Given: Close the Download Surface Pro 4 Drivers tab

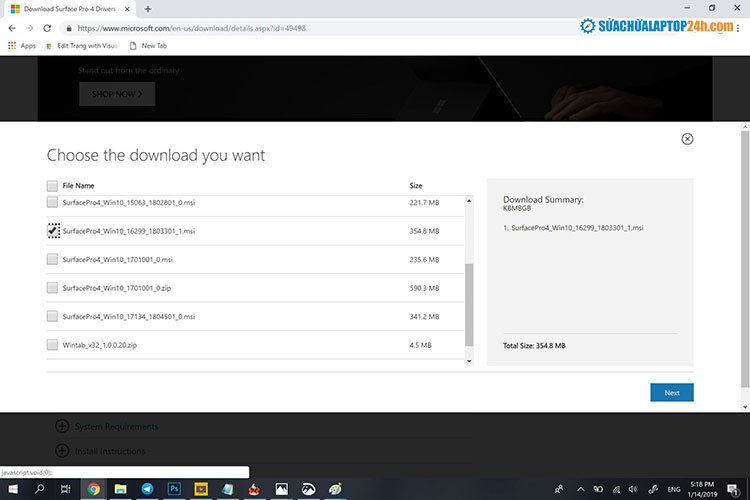Looking at the screenshot, I should pos(127,9).
